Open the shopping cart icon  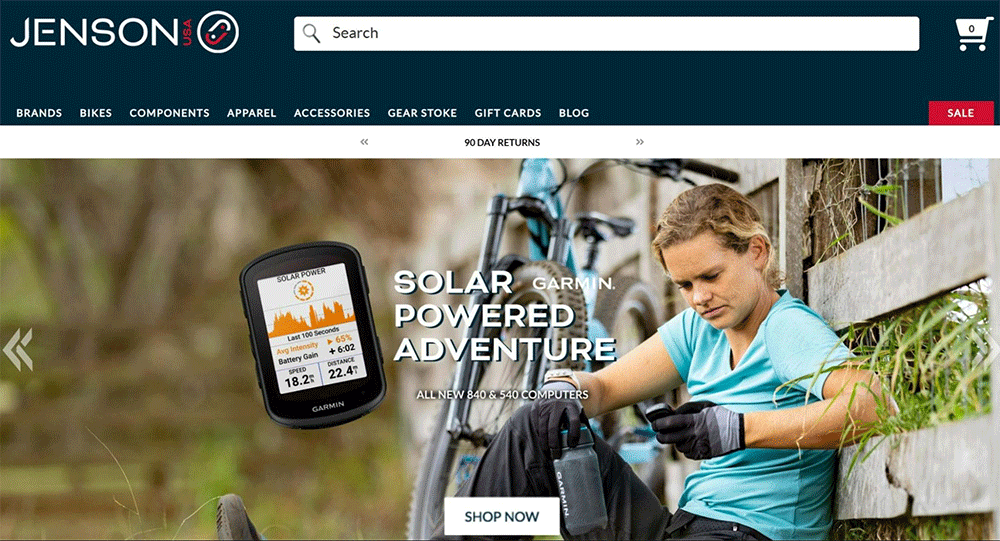pos(972,34)
